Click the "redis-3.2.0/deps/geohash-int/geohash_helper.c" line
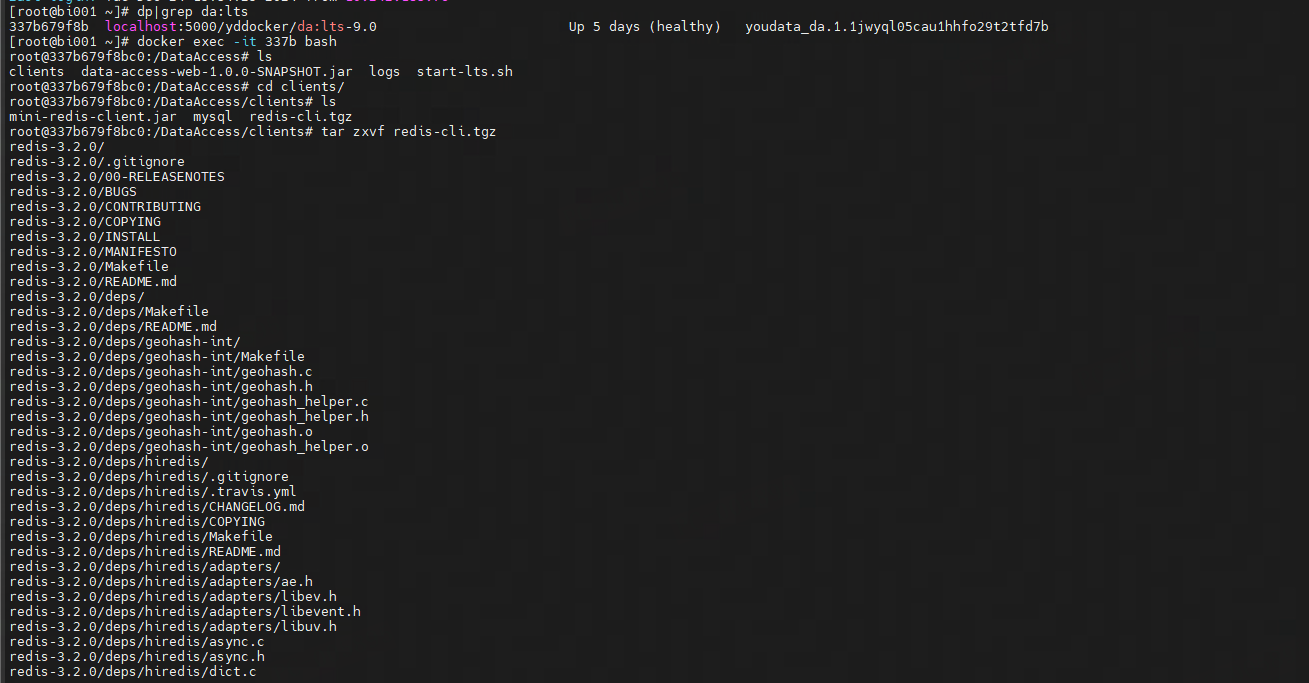Screen dimensions: 1309x683 (189, 402)
